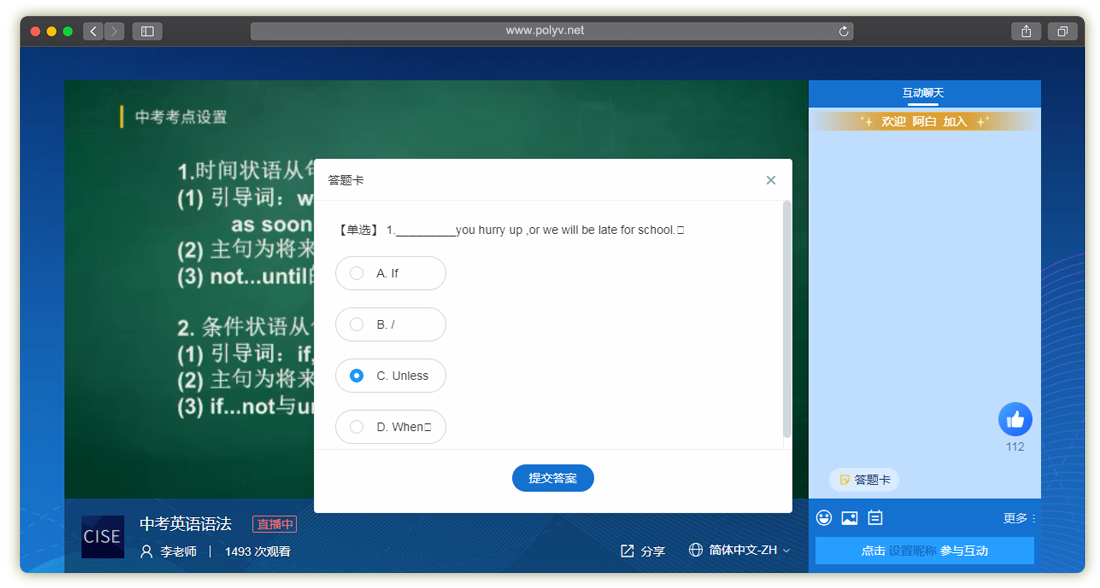Open the emoji picker in chat
The image size is (1100, 588).
coord(824,518)
